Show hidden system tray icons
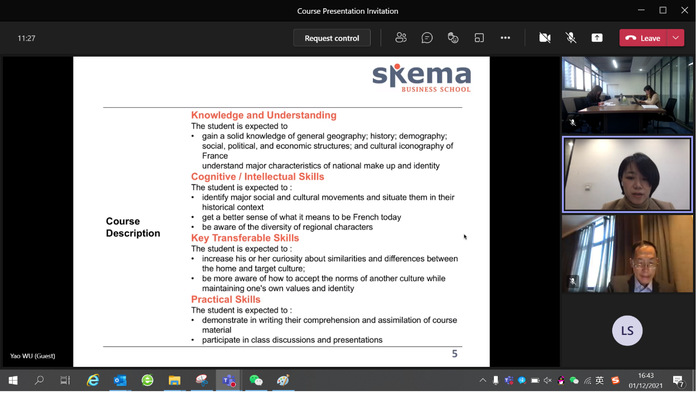Viewport: 698px width, 418px height. [x=483, y=381]
